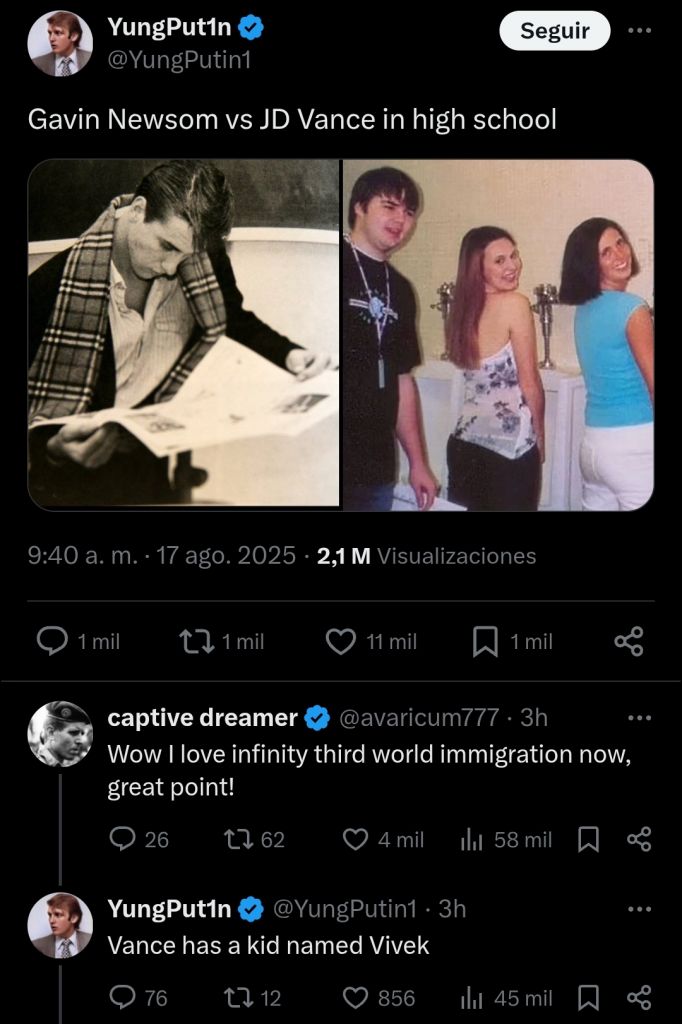This screenshot has height=1024, width=682.
Task: Open more options on main post
Action: pos(639,31)
